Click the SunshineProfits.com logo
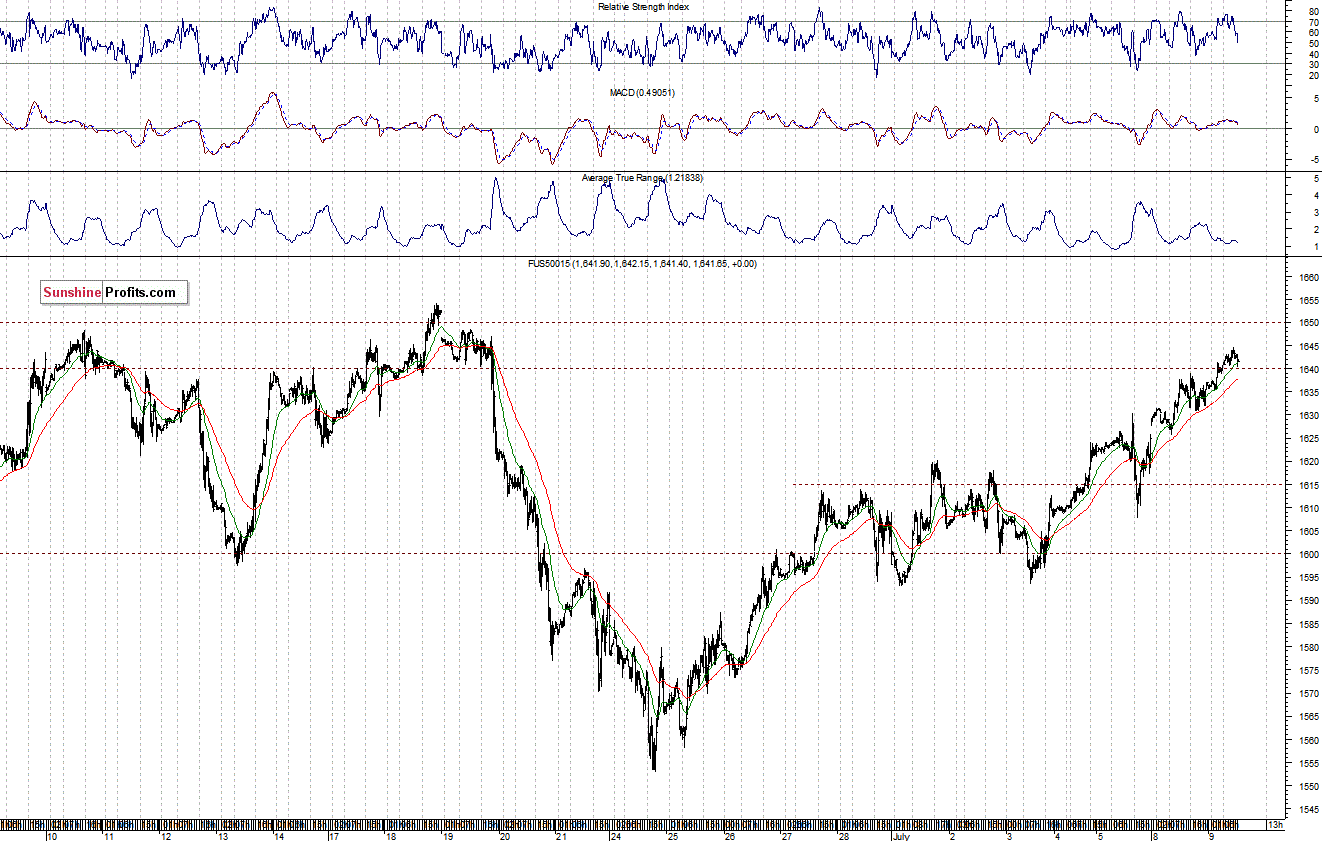Viewport: 1322px width, 841px height. point(113,292)
